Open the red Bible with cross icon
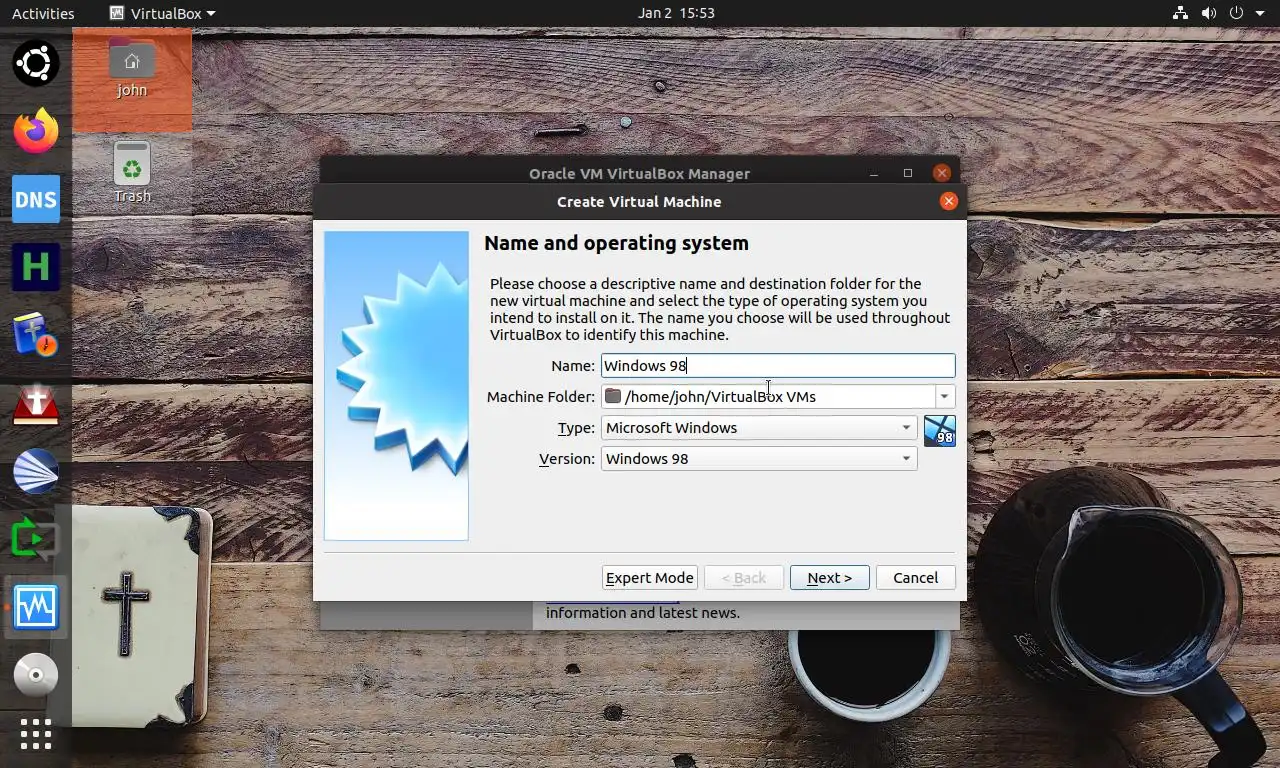 click(x=36, y=403)
